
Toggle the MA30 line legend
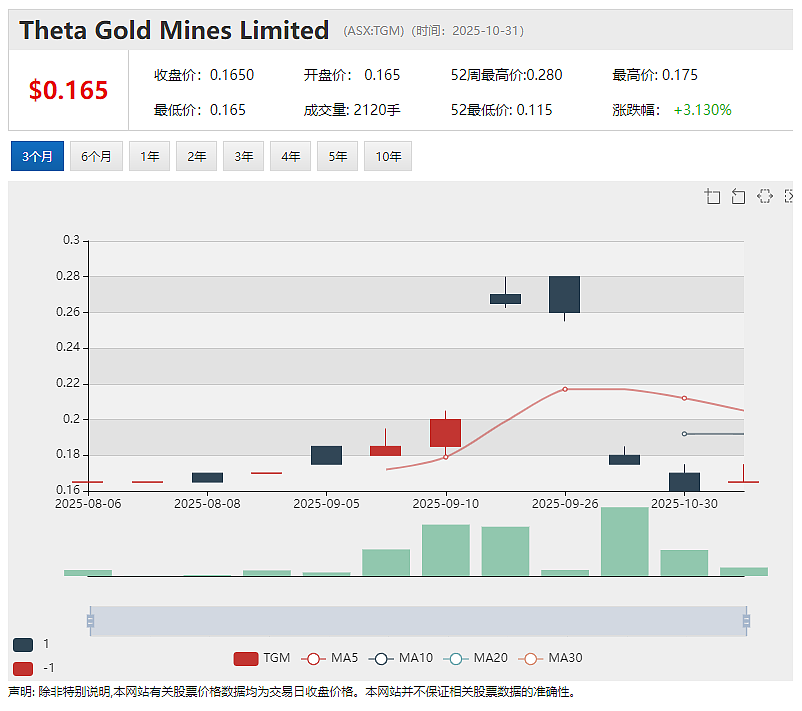click(x=550, y=658)
